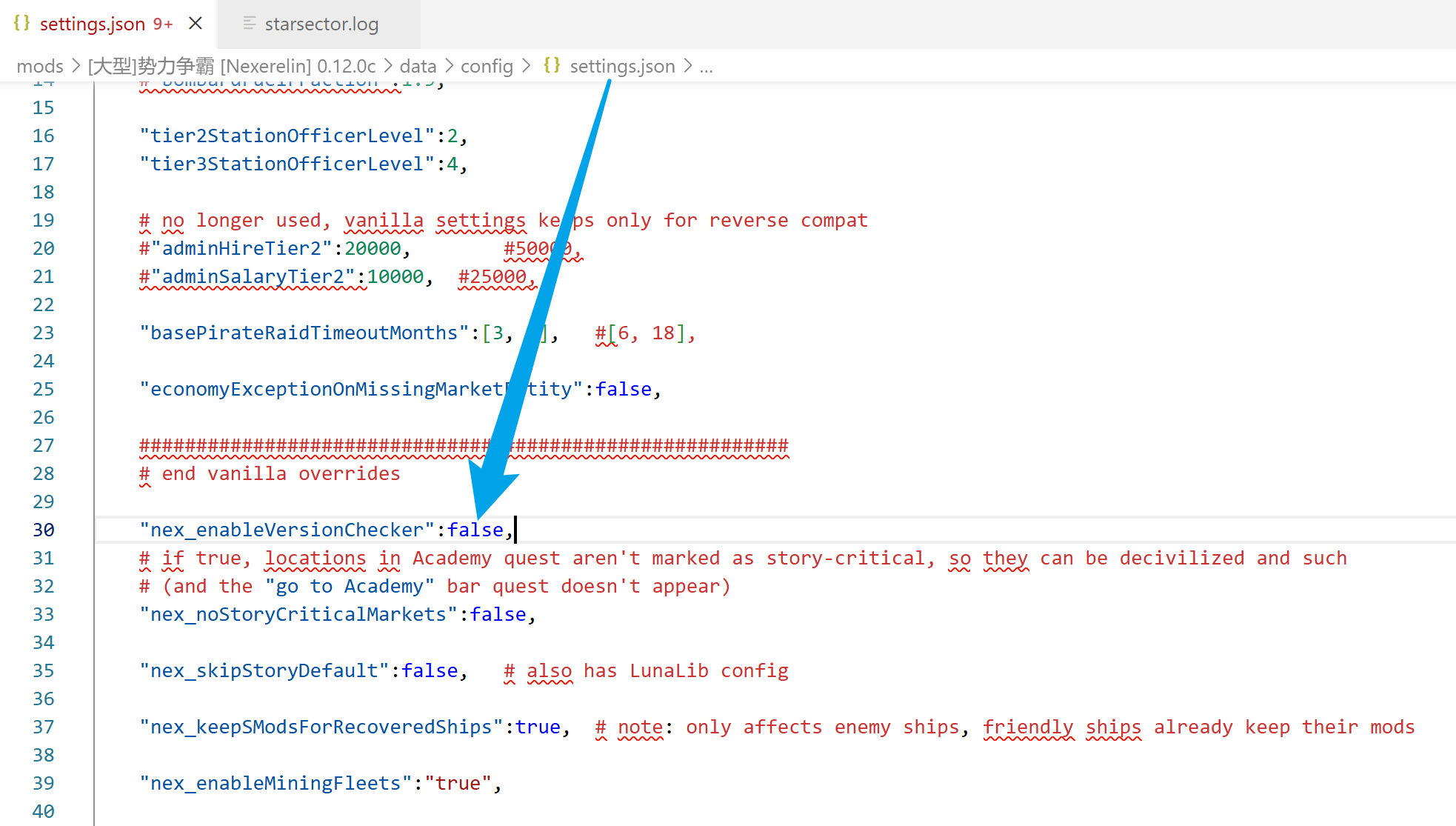
Task: Click the false value of nex_enableVersionChecker
Action: (475, 530)
